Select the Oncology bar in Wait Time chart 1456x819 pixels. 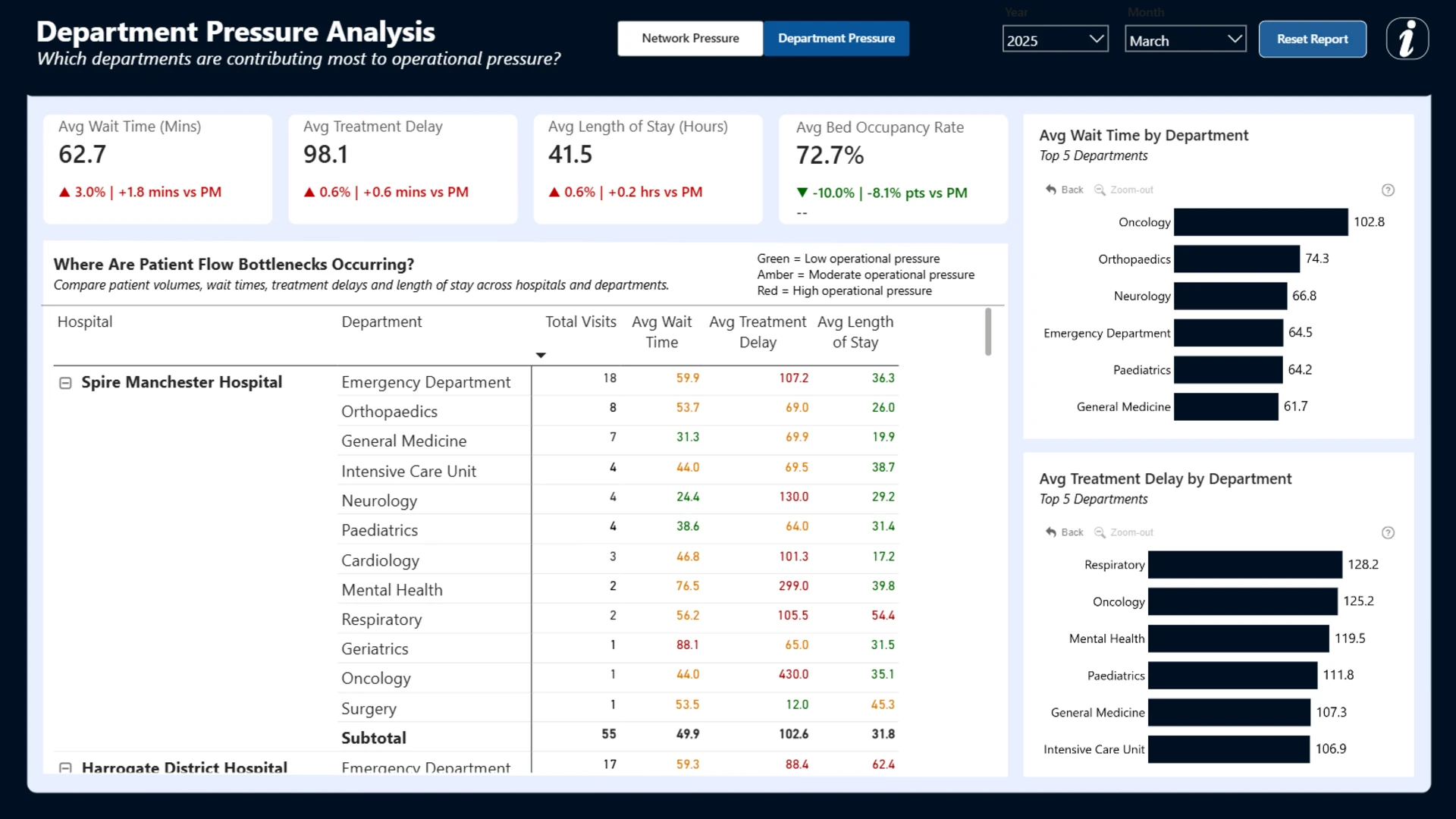[x=1261, y=222]
